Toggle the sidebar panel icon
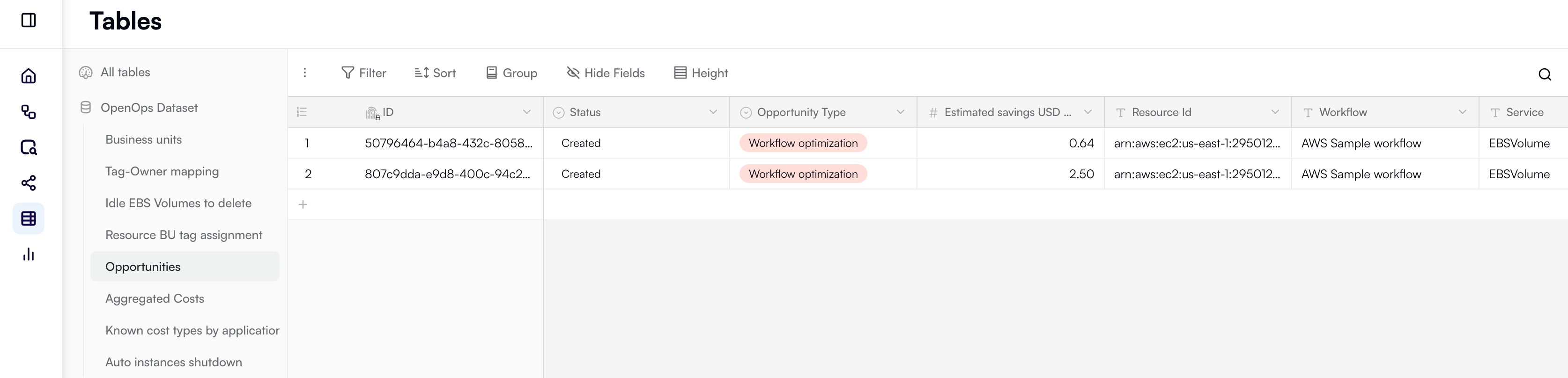The width and height of the screenshot is (1568, 378). pos(29,21)
